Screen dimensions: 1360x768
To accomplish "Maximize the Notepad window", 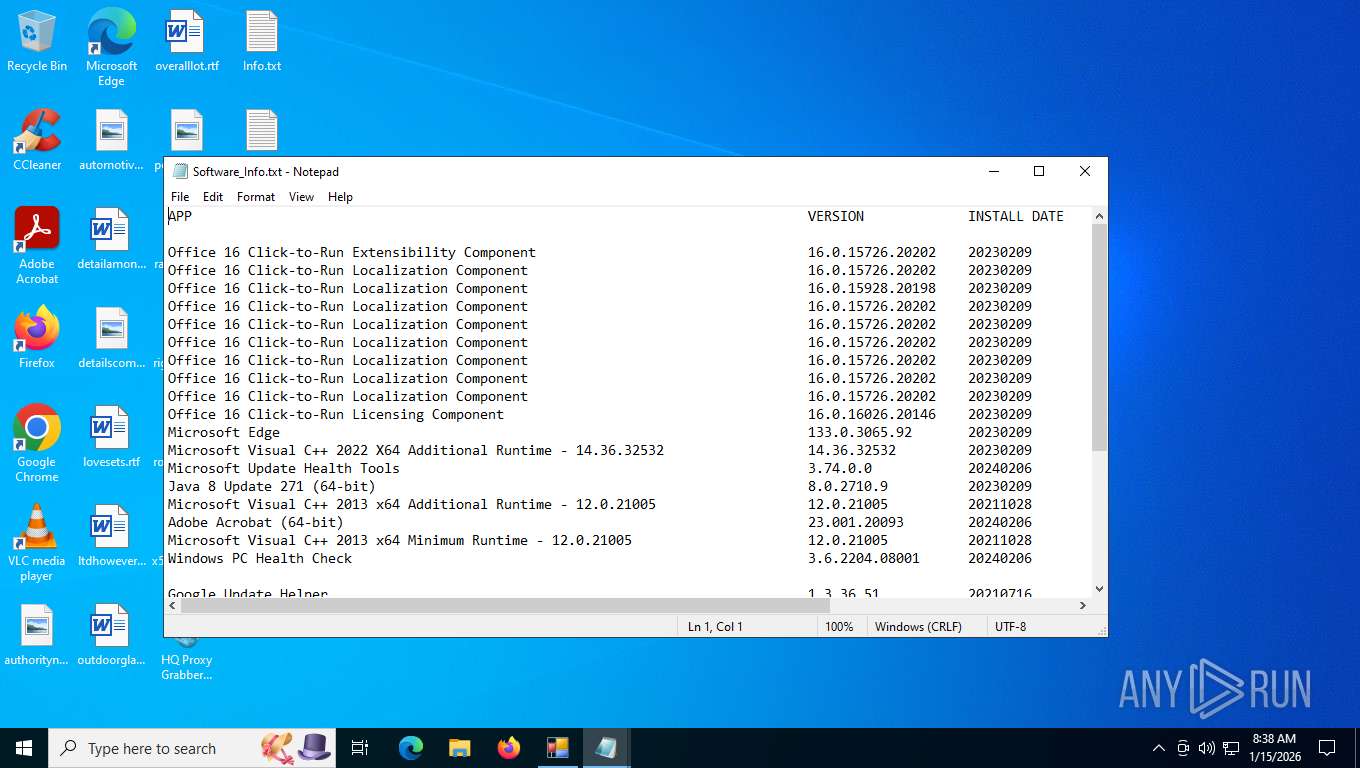I will (x=1039, y=171).
